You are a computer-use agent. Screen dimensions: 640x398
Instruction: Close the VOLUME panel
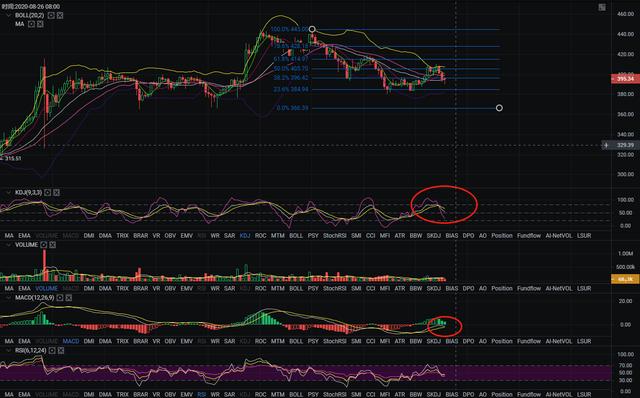[52, 245]
